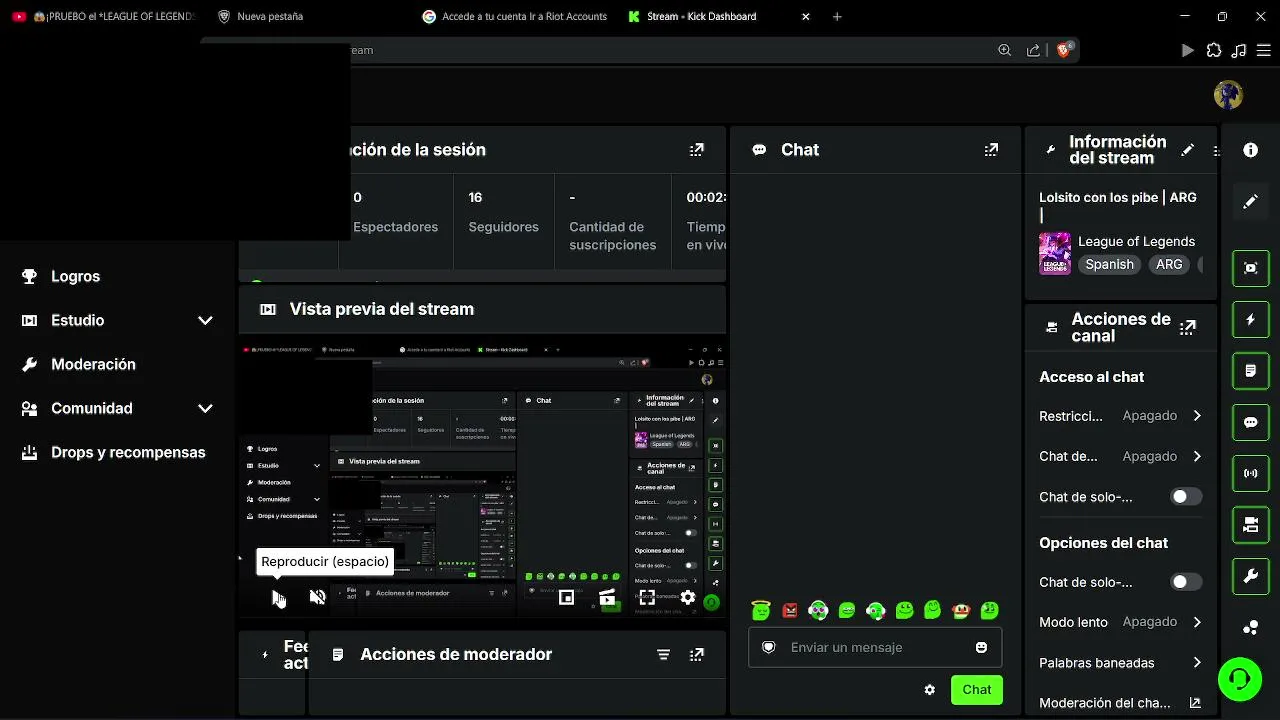Open the League of Legends category link
The height and width of the screenshot is (720, 1280).
[x=1136, y=241]
